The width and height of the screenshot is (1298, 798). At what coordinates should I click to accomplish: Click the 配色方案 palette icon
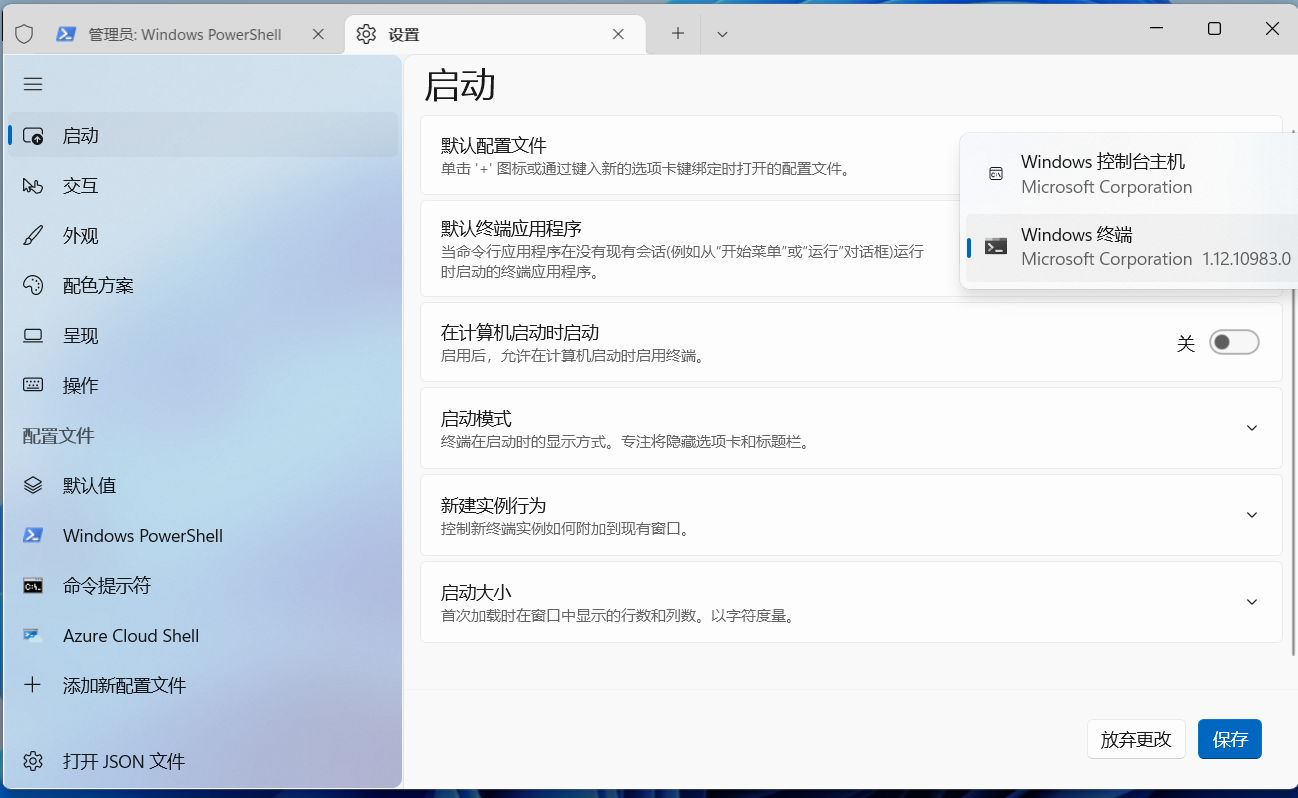33,286
